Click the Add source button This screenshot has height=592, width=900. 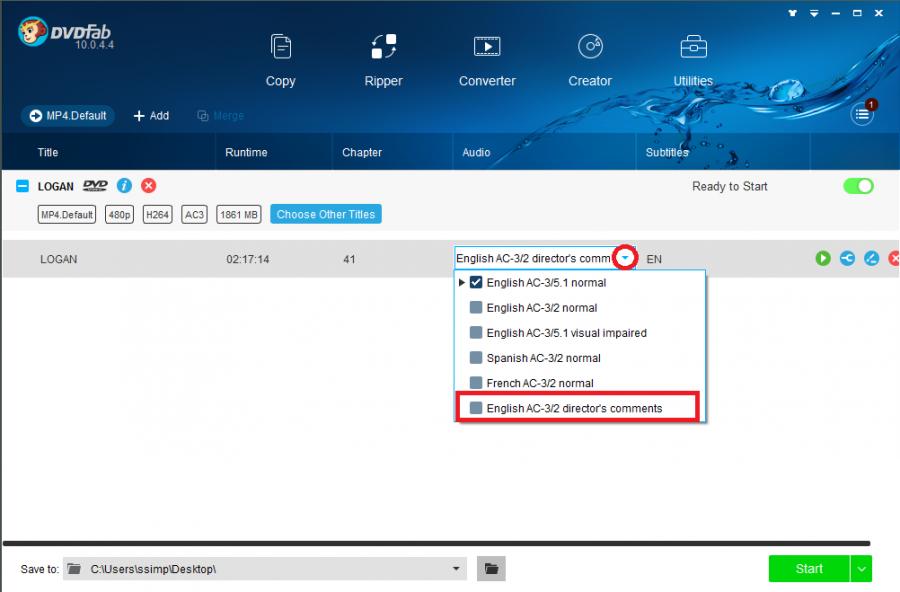click(x=151, y=115)
